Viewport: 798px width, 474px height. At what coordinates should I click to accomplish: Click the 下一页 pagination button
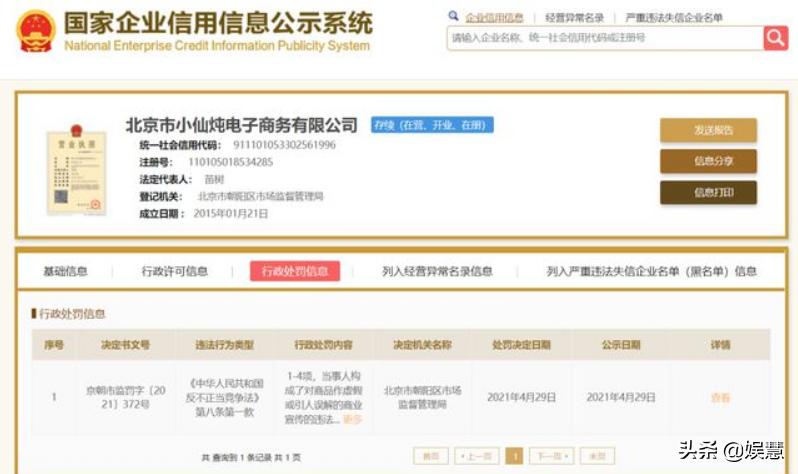(x=551, y=456)
